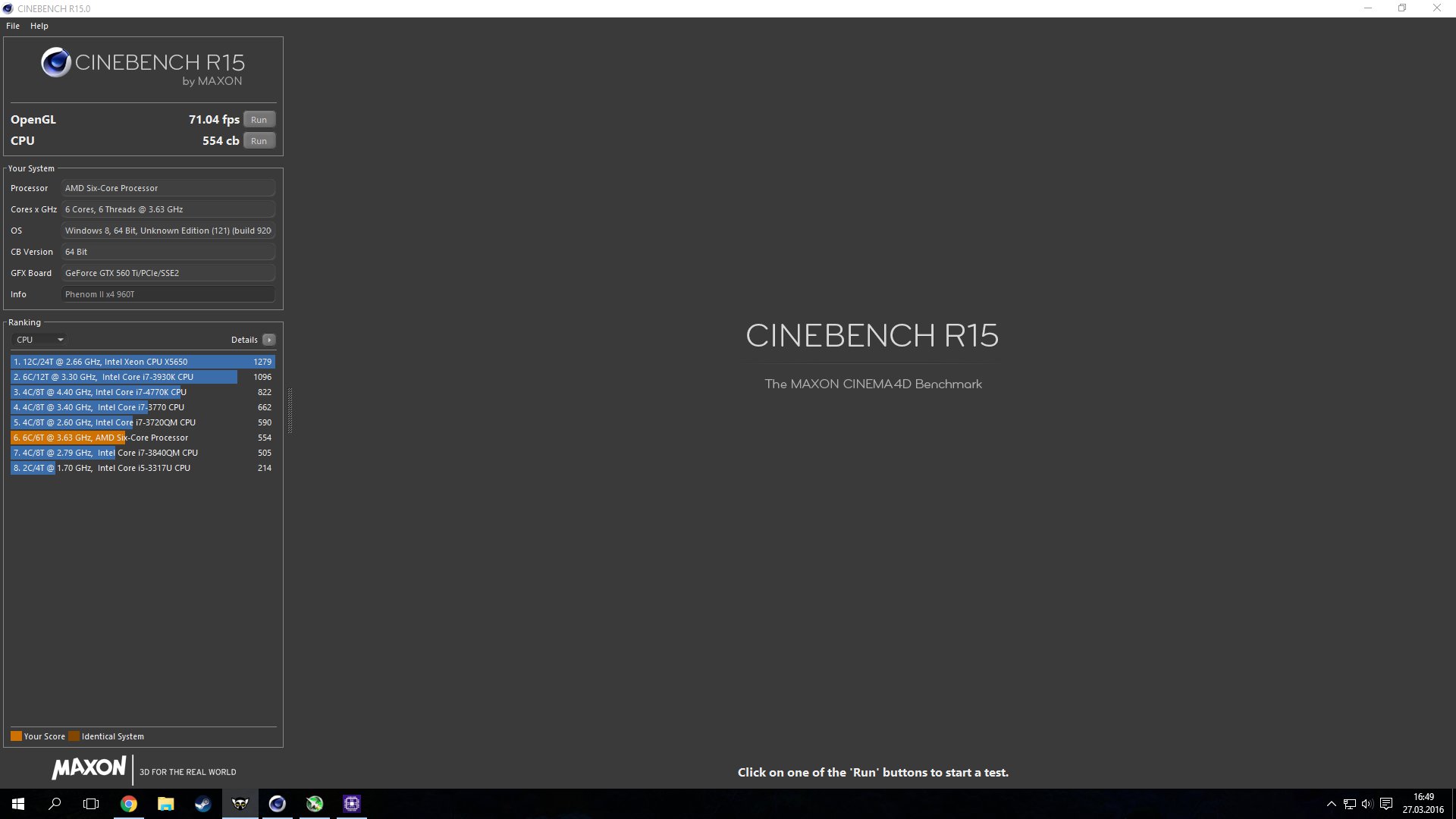Select highlighted AMD Six-Core Processor ranking row
The image size is (1456, 819).
pos(143,438)
